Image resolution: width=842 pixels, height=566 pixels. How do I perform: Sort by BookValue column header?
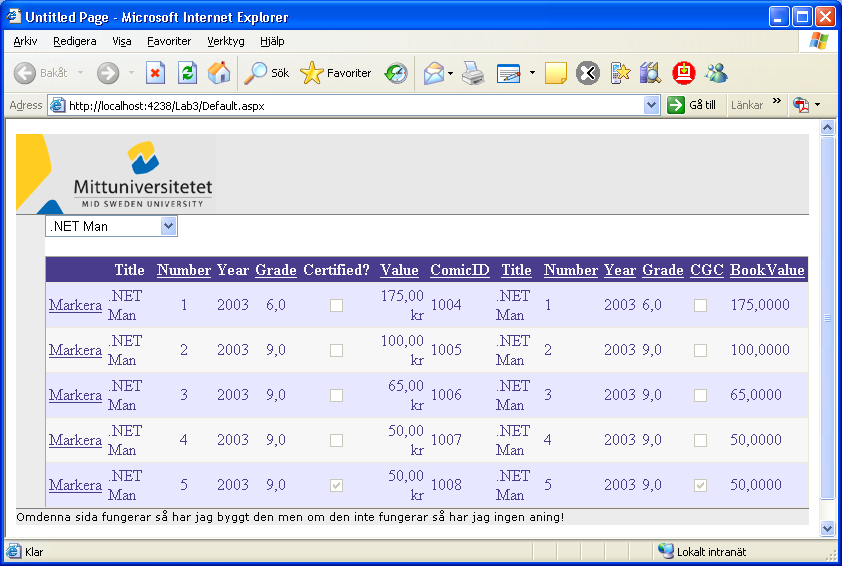[767, 270]
